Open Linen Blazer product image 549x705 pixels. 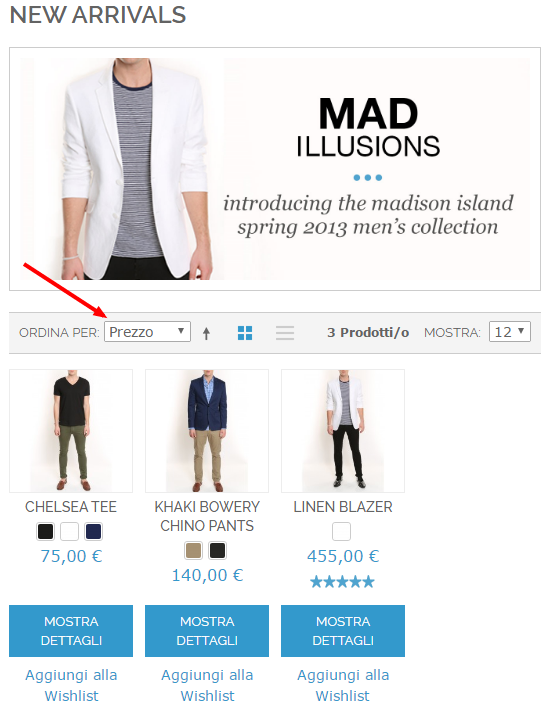click(x=343, y=431)
